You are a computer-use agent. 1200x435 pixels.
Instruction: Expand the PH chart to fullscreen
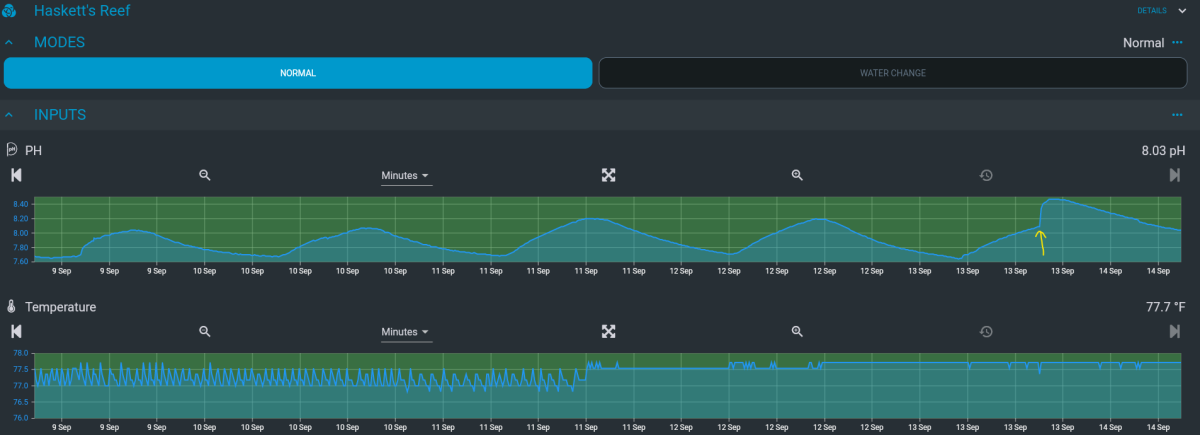point(608,175)
